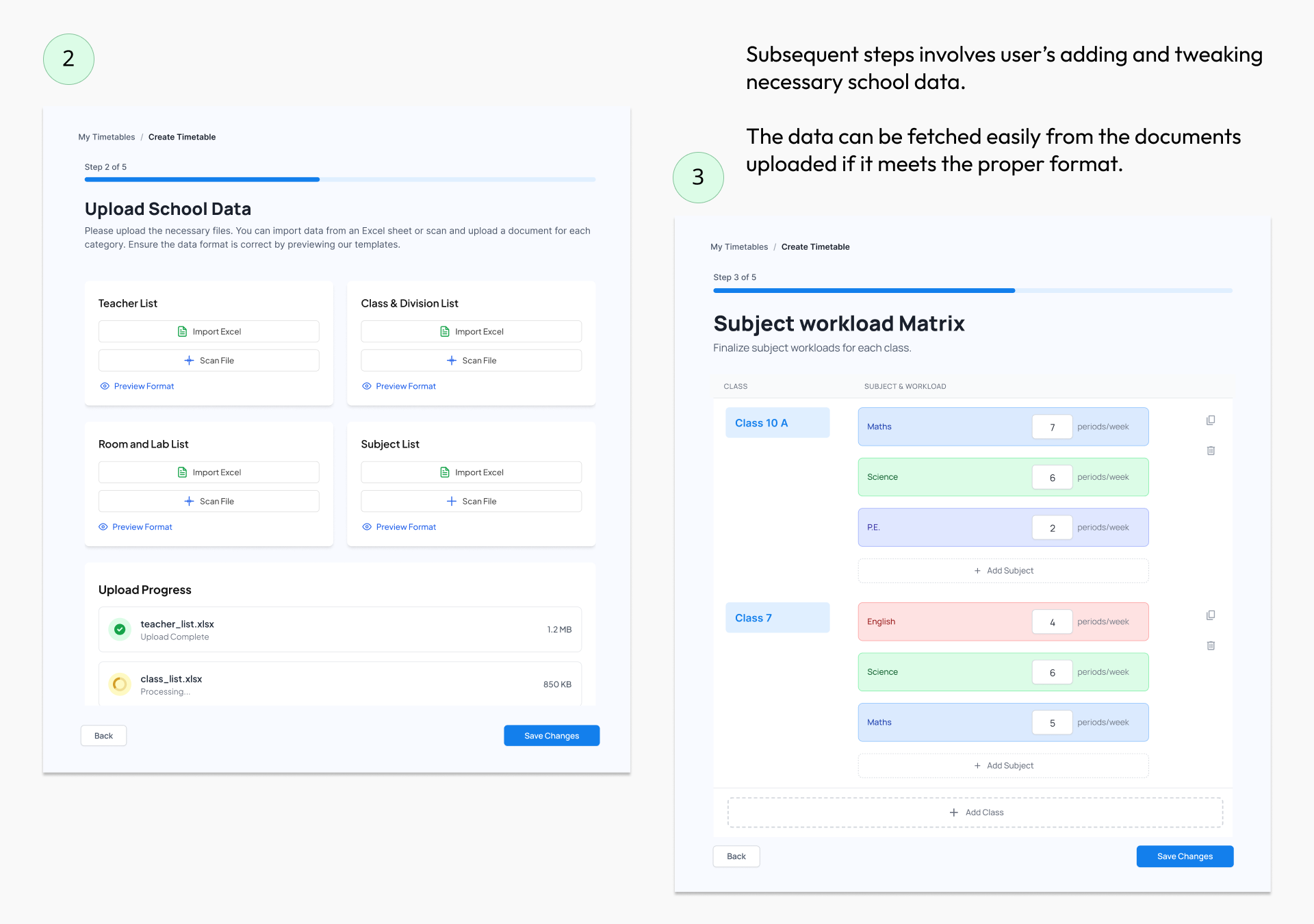
Task: Click Back button on Upload School Data screen
Action: click(103, 736)
